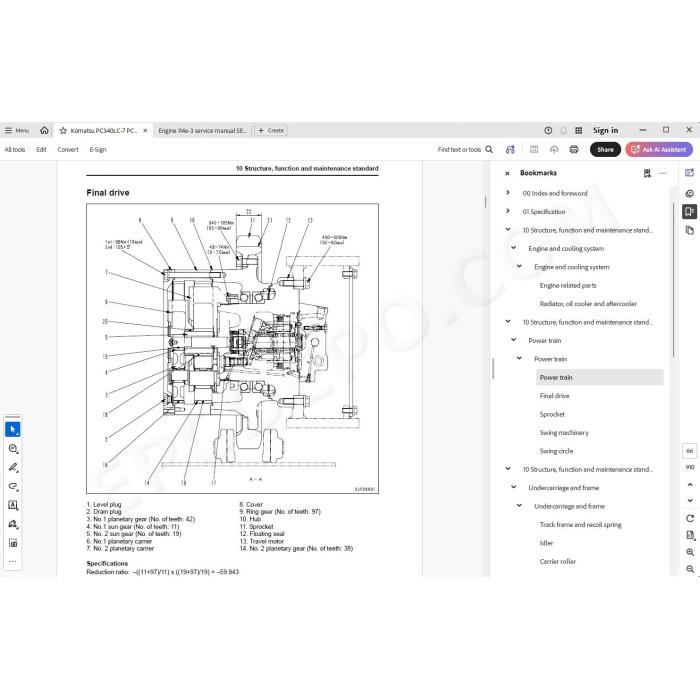Open the Swing machinery bookmark
Viewport: 700px width, 700px height.
(564, 433)
